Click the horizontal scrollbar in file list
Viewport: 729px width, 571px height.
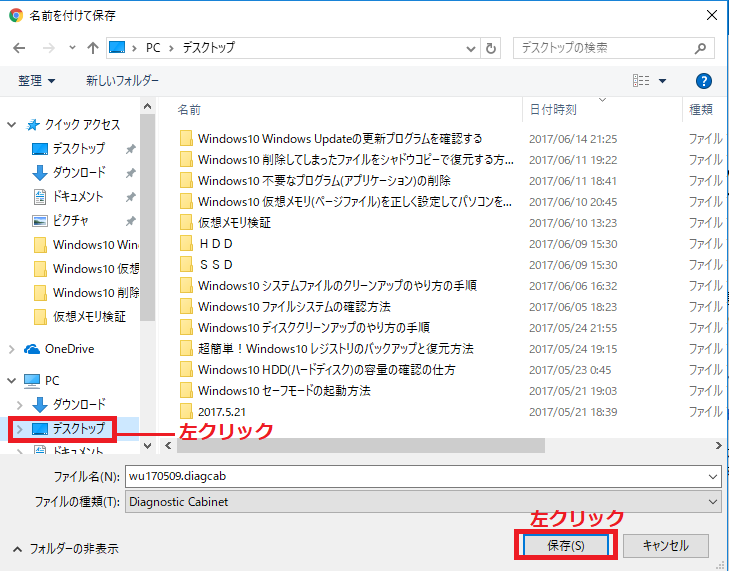pyautogui.click(x=350, y=446)
